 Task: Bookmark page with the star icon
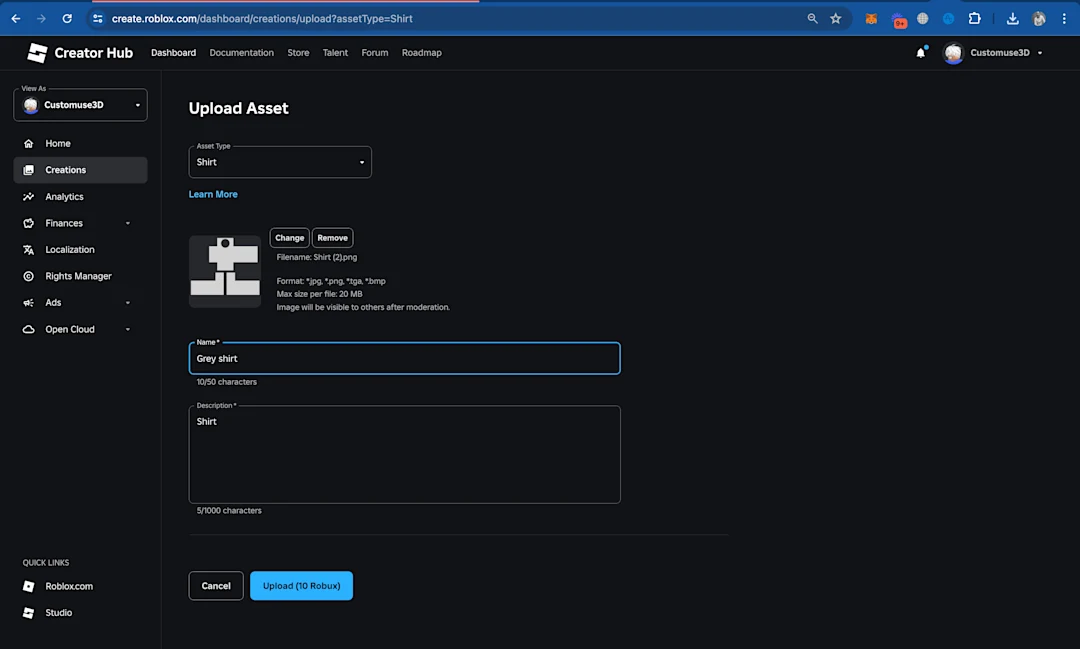click(x=835, y=19)
